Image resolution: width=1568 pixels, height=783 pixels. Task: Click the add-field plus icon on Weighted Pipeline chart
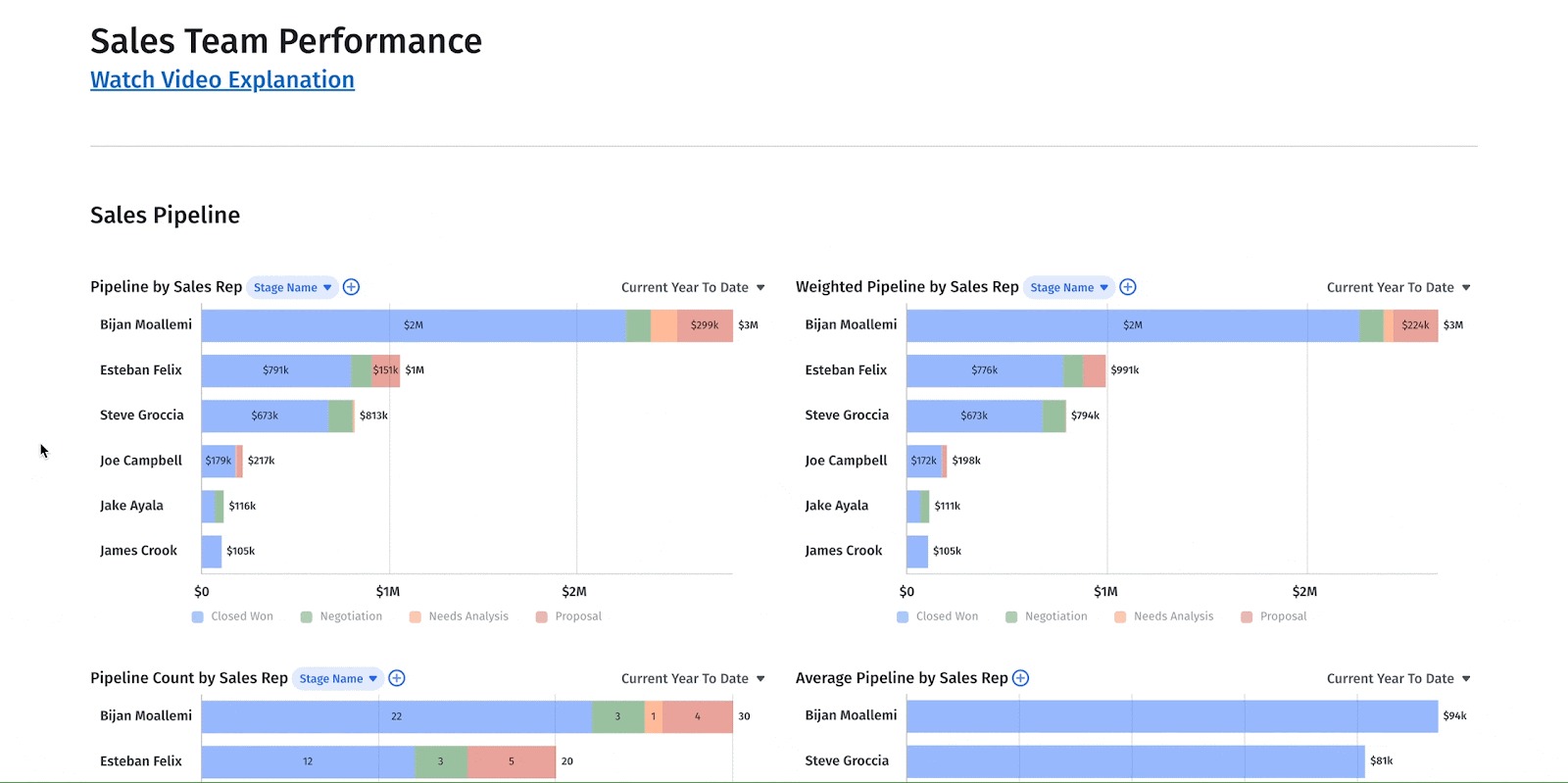[1127, 286]
